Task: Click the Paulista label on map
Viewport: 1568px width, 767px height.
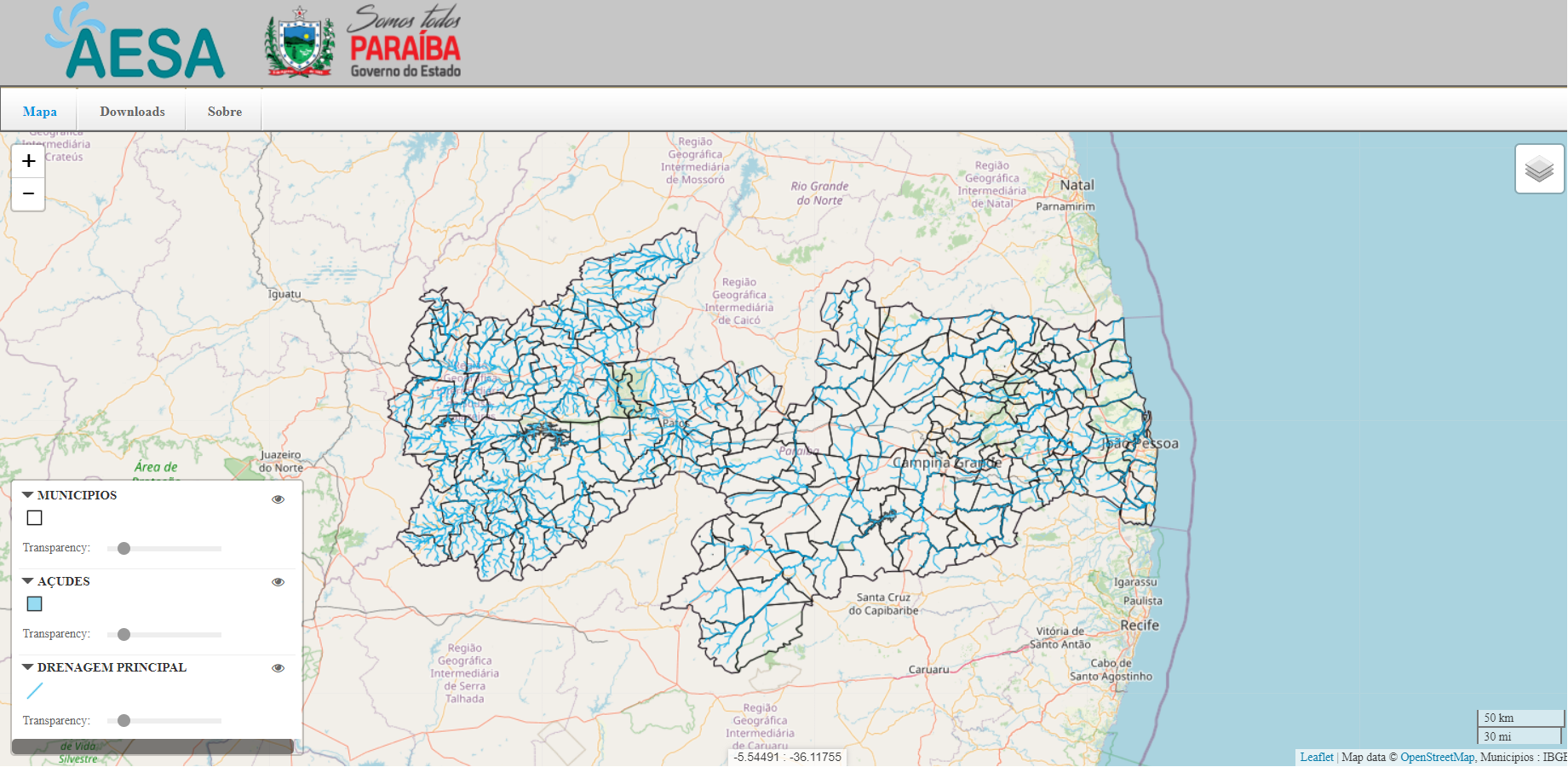Action: (x=1142, y=601)
